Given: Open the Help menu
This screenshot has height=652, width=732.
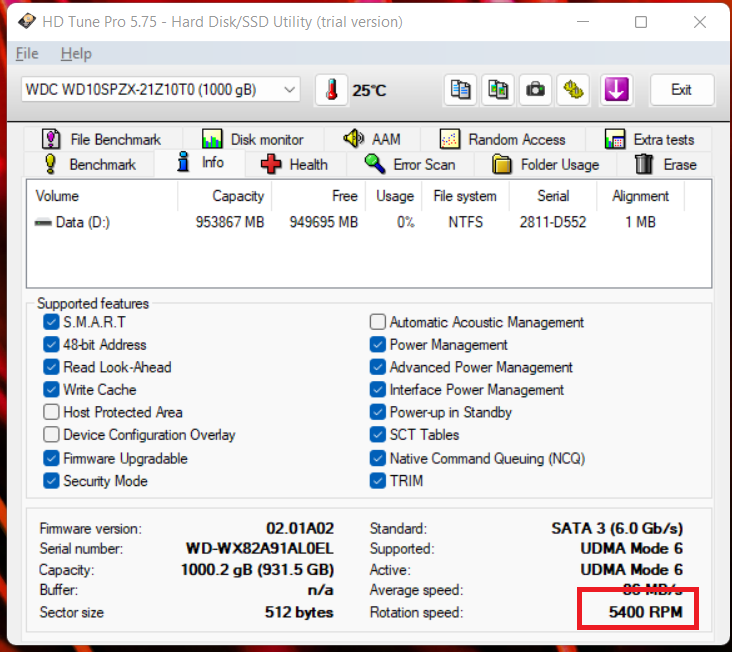Looking at the screenshot, I should (x=76, y=54).
